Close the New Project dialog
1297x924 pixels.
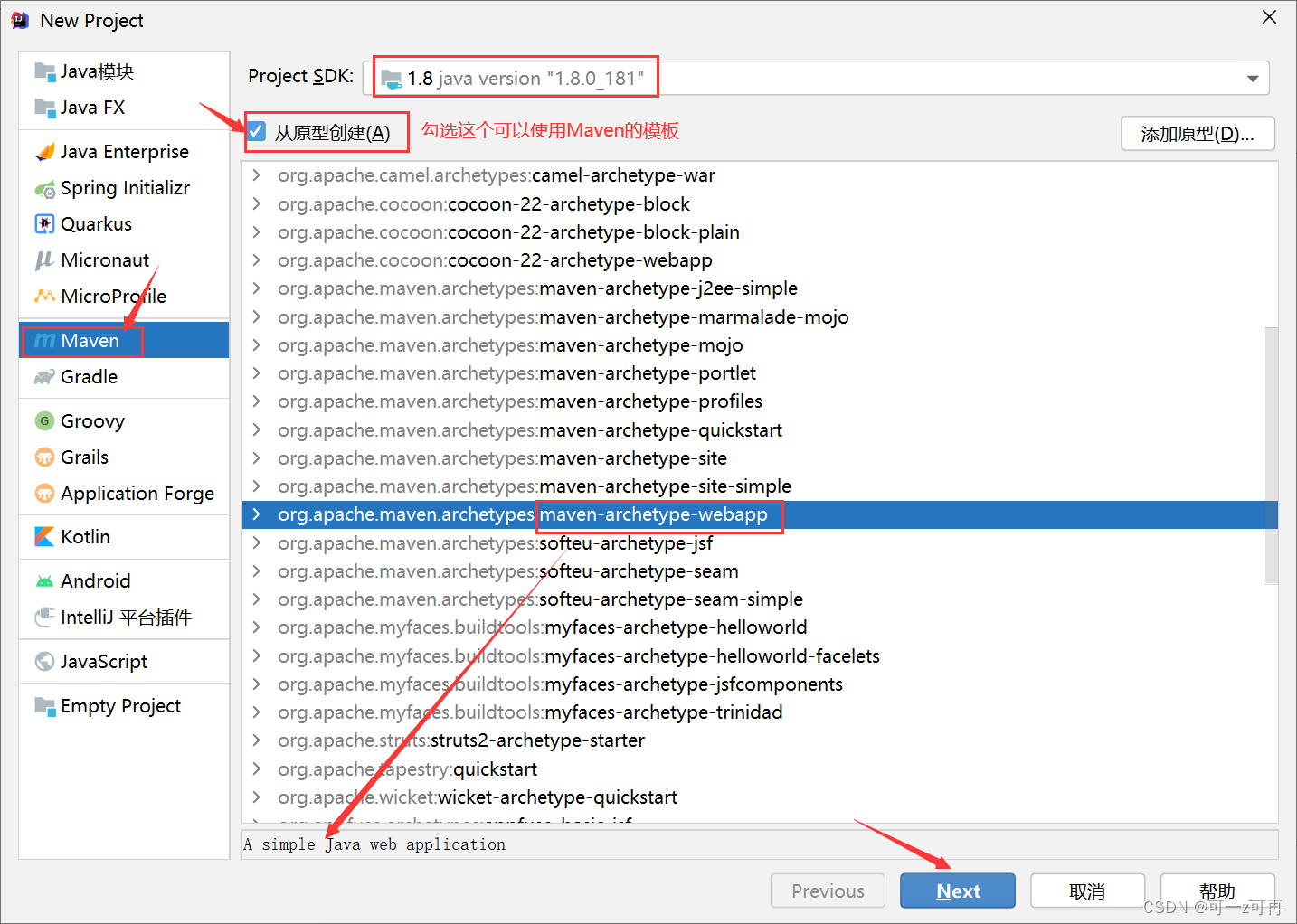pyautogui.click(x=1269, y=17)
